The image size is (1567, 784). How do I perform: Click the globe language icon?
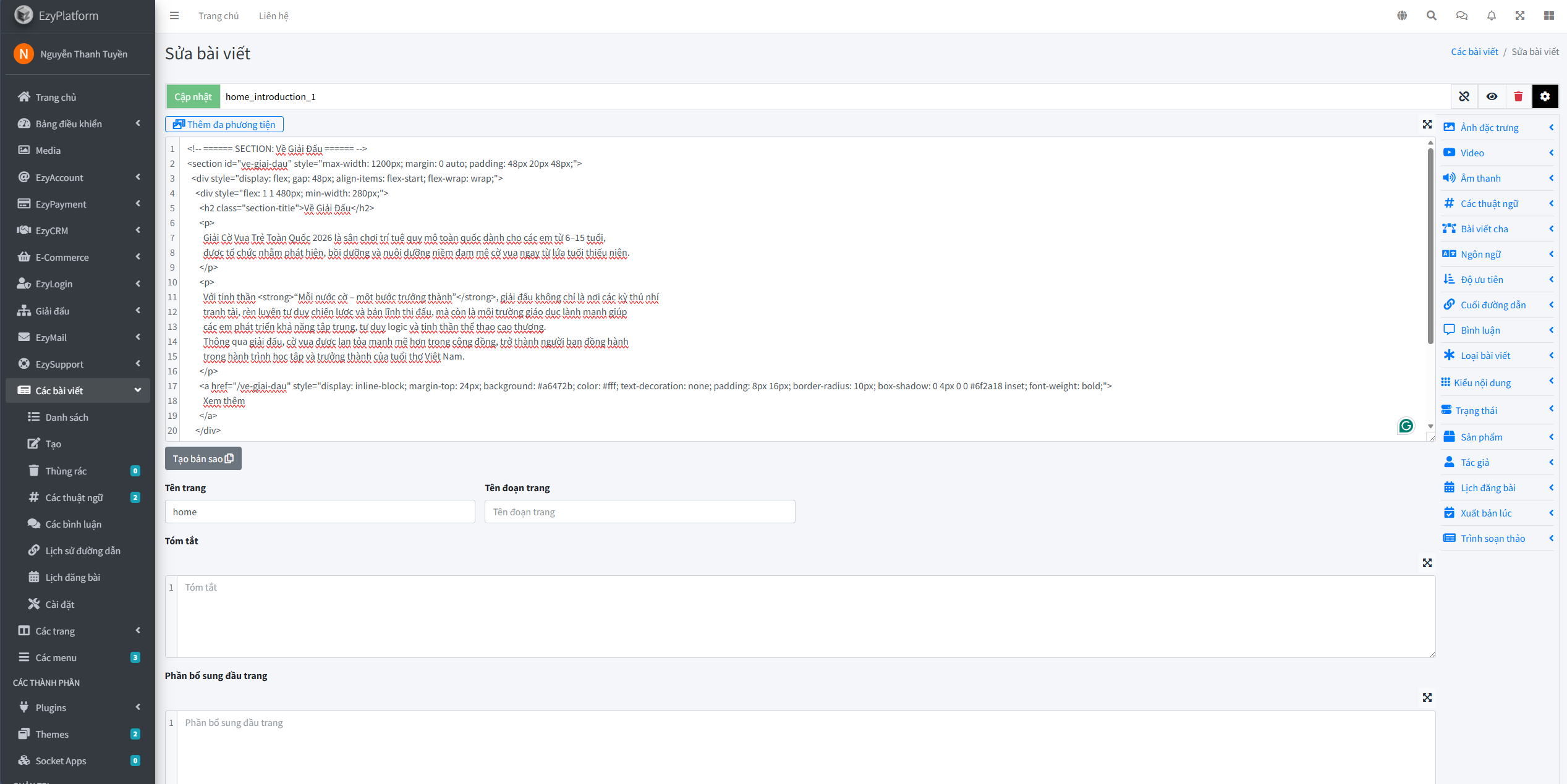pos(1402,16)
